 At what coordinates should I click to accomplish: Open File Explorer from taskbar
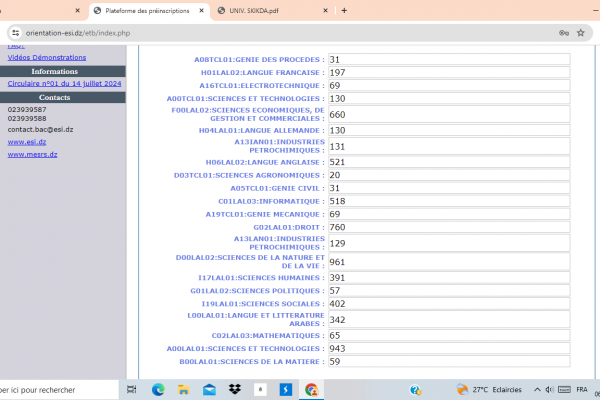pyautogui.click(x=184, y=390)
